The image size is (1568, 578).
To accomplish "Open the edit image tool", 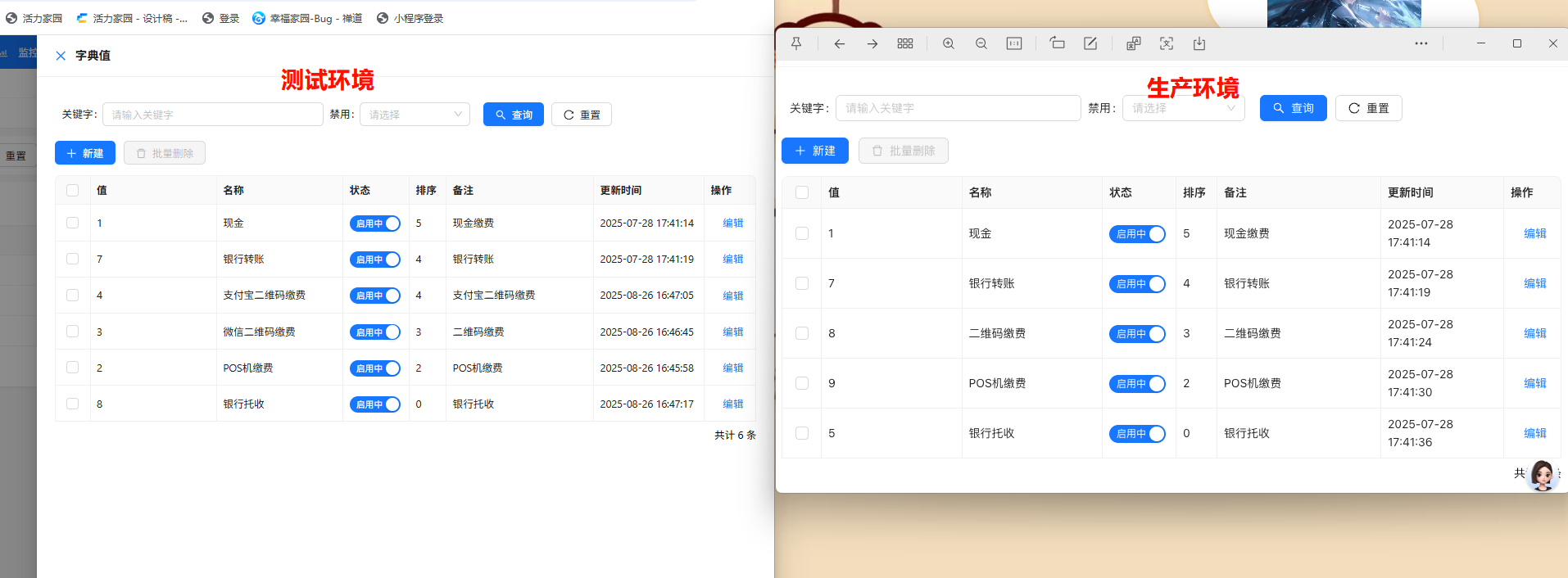I will point(1090,43).
